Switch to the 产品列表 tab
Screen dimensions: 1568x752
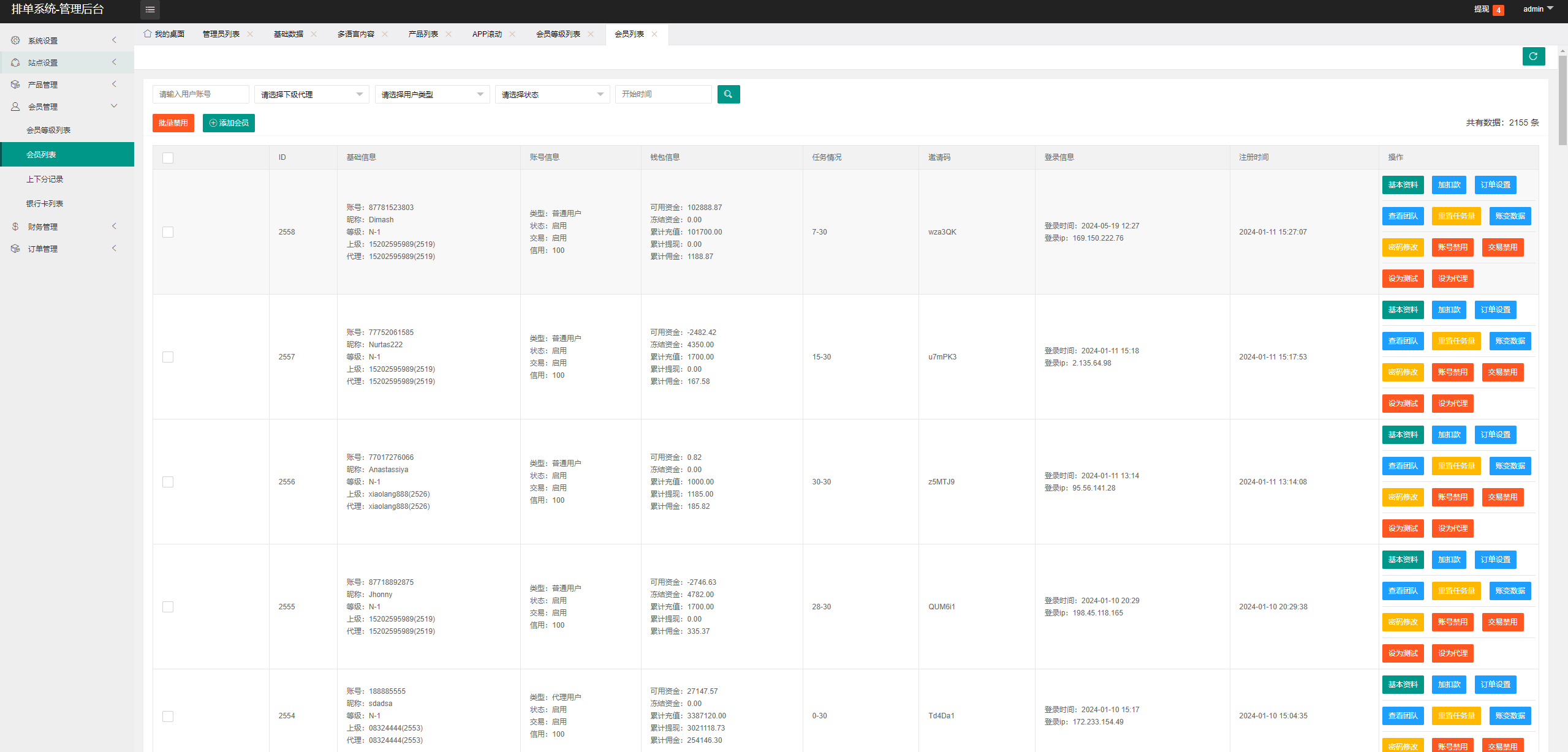(x=423, y=34)
